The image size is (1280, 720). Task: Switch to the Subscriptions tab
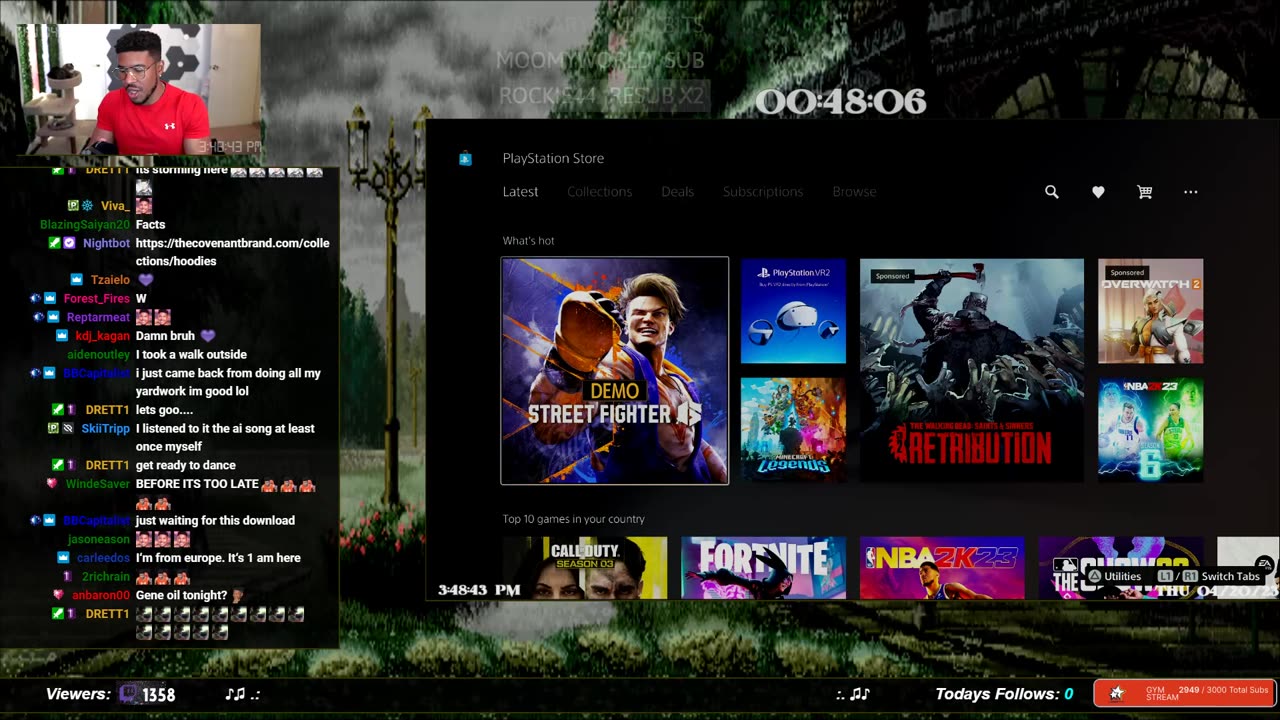763,192
